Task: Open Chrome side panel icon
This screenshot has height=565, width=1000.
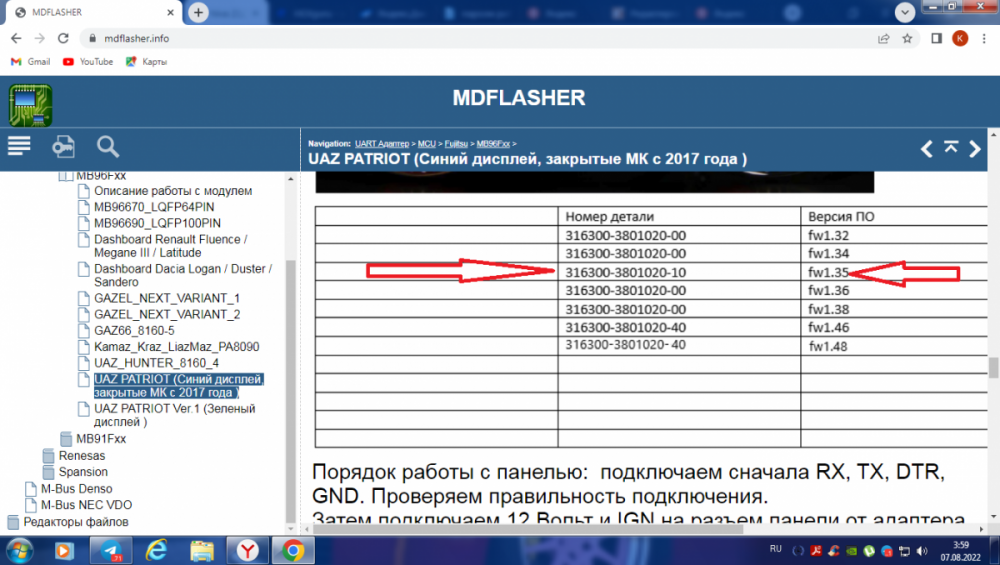Action: 936,38
